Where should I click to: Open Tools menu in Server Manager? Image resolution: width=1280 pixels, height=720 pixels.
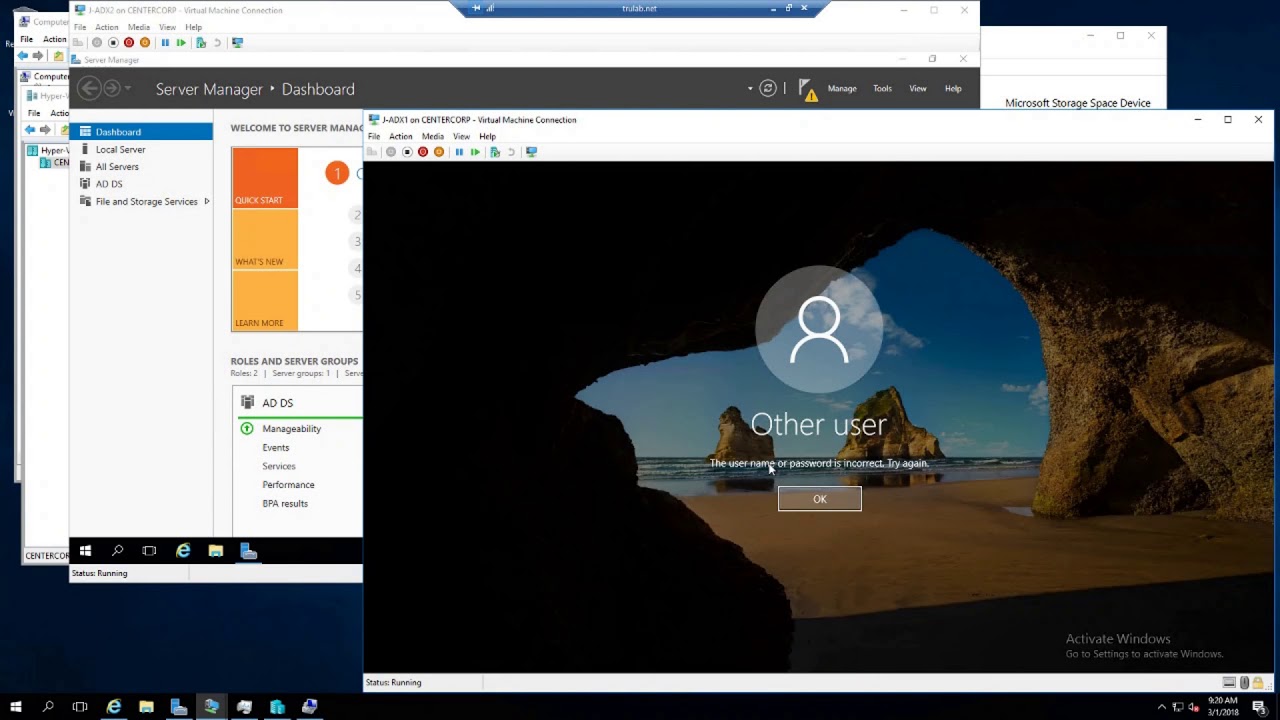(882, 89)
